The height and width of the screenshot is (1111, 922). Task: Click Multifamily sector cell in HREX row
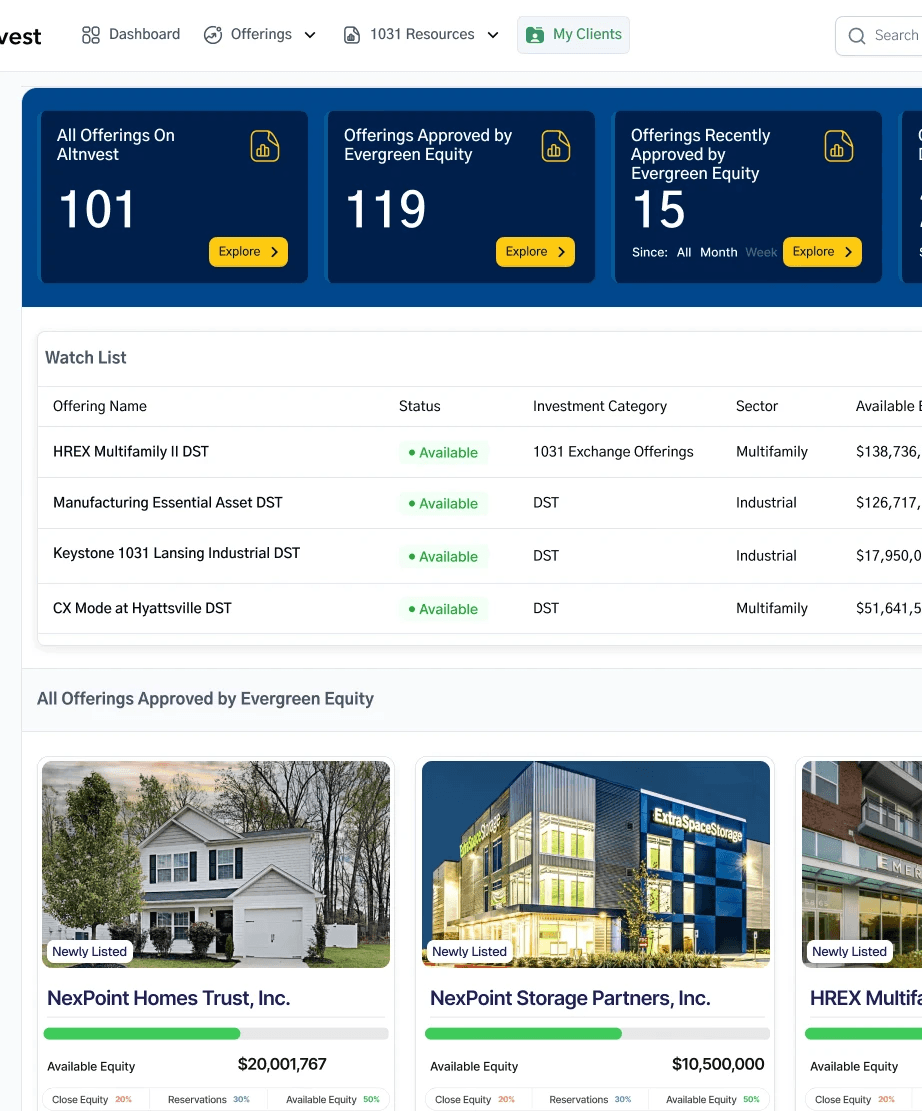pyautogui.click(x=772, y=452)
